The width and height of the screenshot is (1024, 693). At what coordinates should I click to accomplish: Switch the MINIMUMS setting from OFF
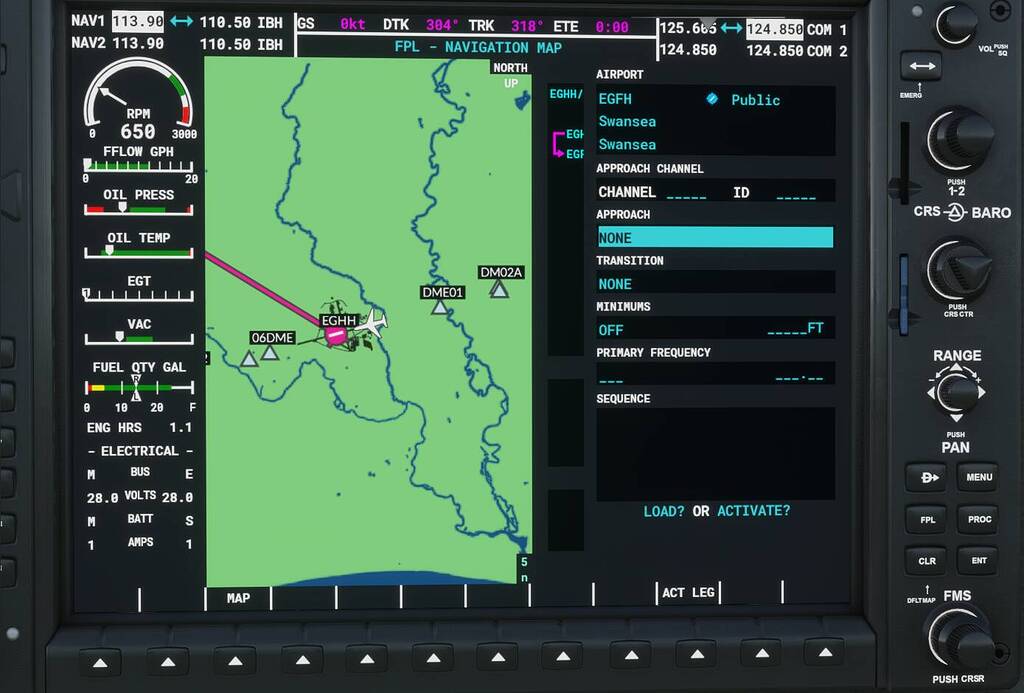pyautogui.click(x=611, y=329)
